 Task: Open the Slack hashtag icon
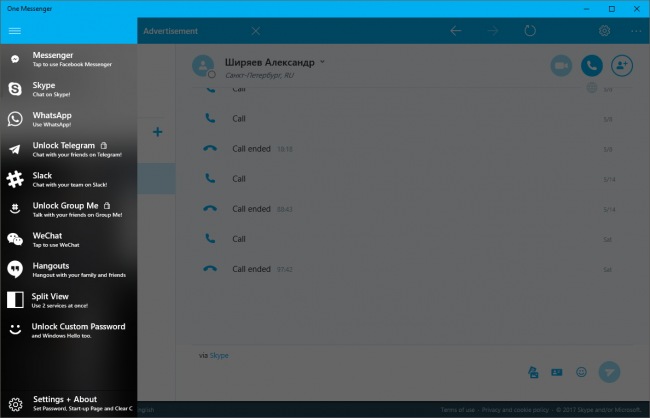point(15,179)
